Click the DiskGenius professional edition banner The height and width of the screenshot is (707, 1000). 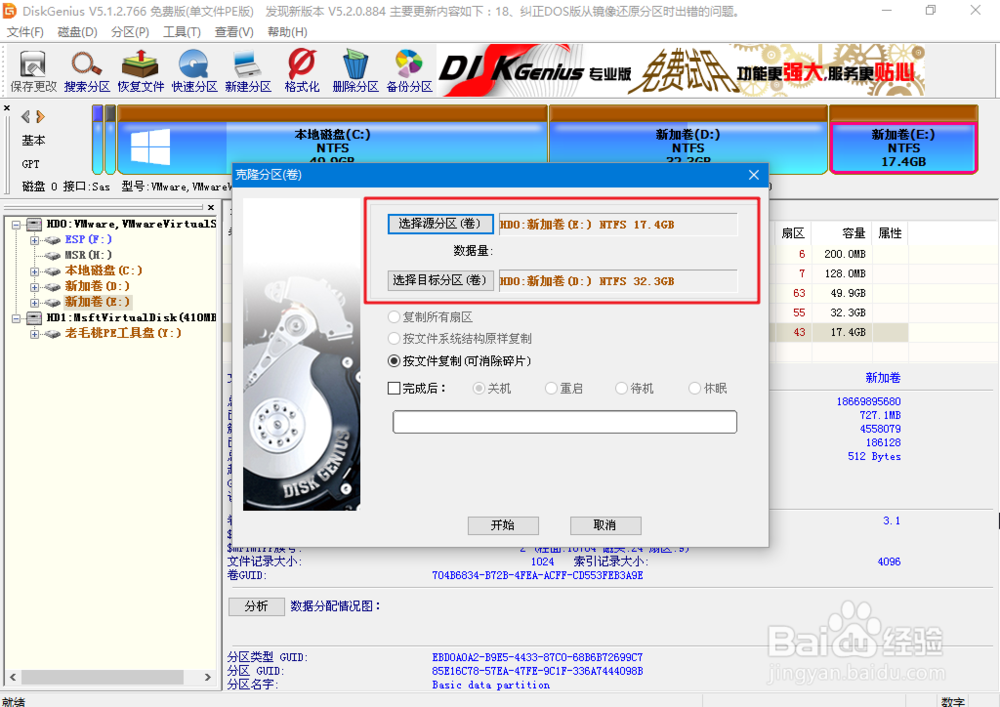pyautogui.click(x=681, y=71)
